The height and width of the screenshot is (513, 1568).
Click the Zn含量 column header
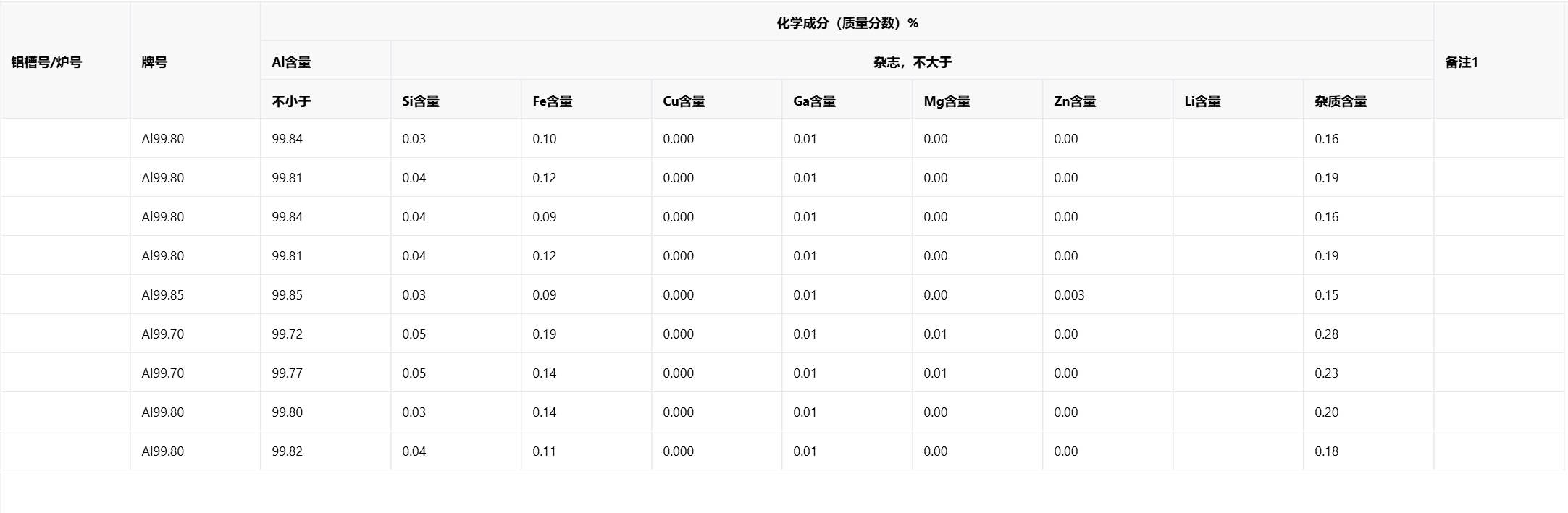1075,101
